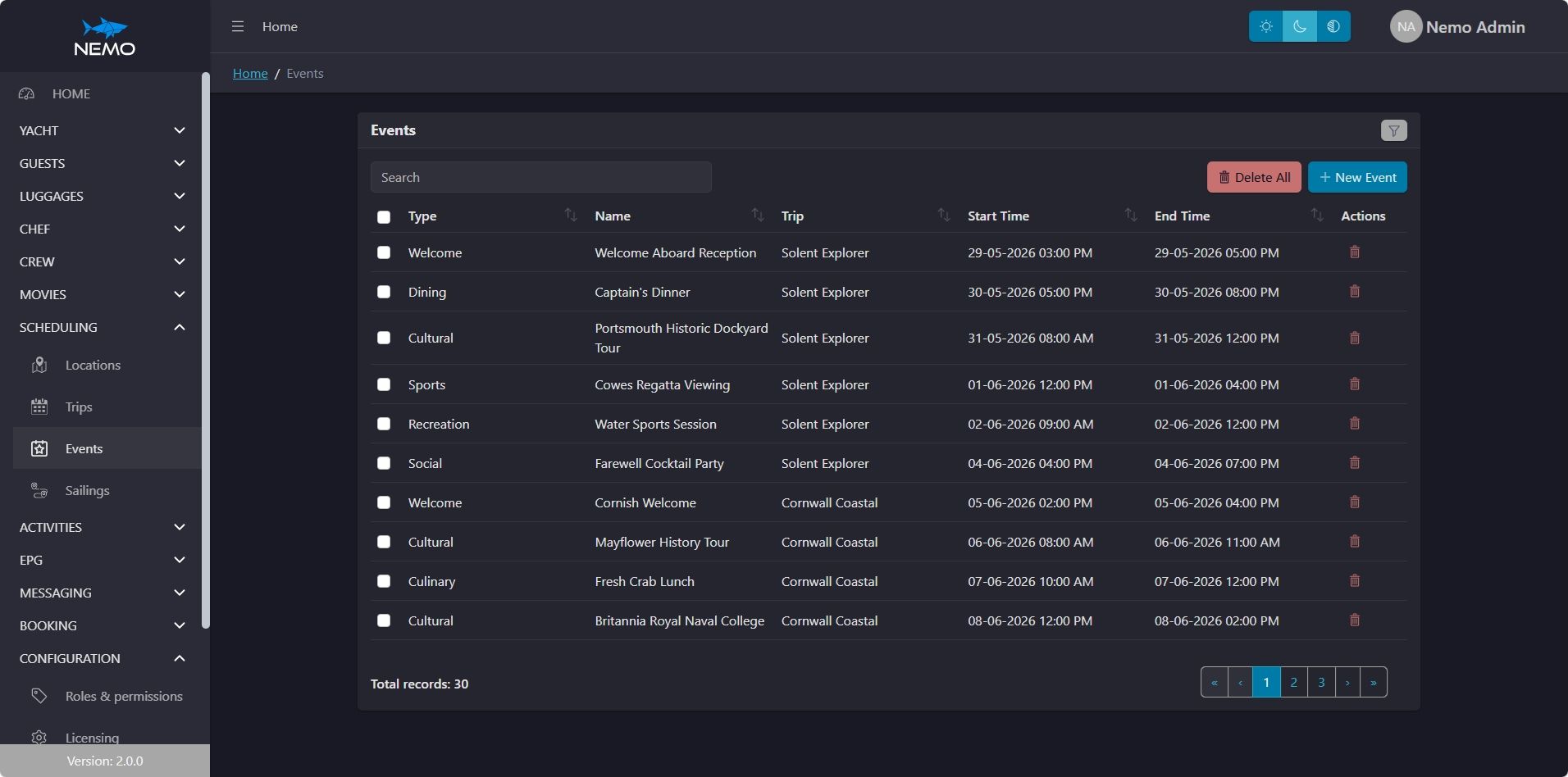Go to page 3 of events
Screen dimensions: 1568x777
[x=1321, y=682]
